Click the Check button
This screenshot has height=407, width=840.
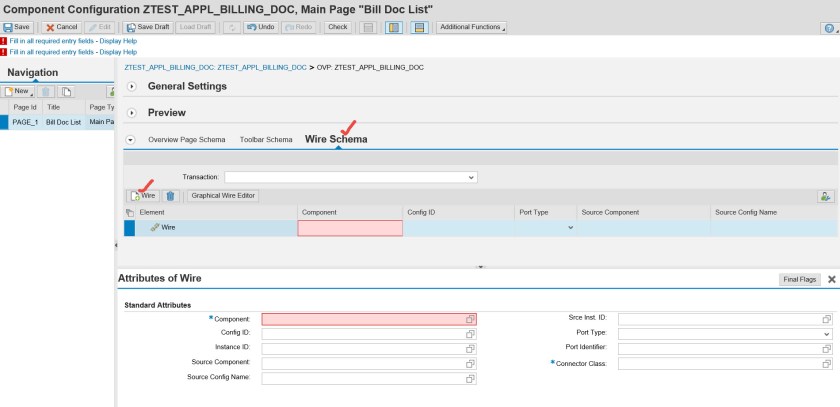[x=338, y=27]
